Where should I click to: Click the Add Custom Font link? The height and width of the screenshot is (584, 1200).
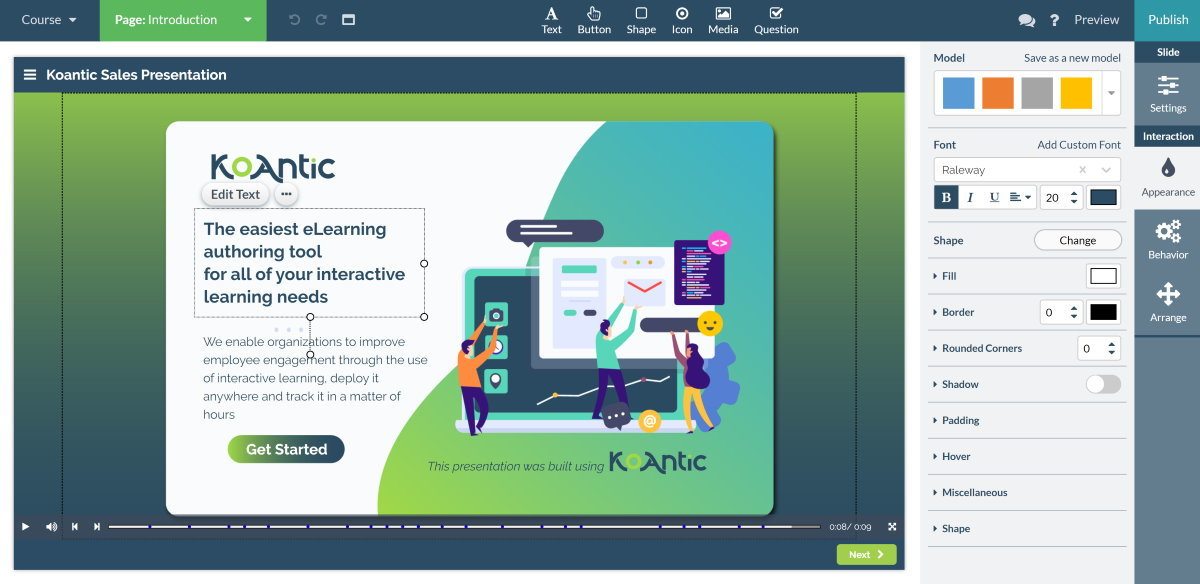(x=1079, y=145)
